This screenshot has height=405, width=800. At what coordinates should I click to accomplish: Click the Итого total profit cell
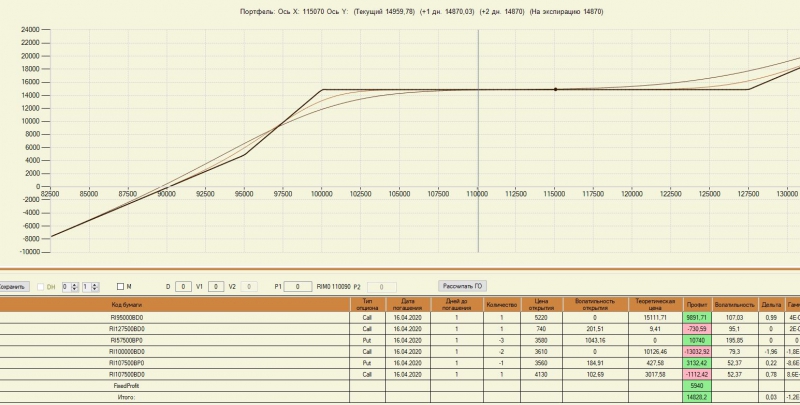[697, 397]
